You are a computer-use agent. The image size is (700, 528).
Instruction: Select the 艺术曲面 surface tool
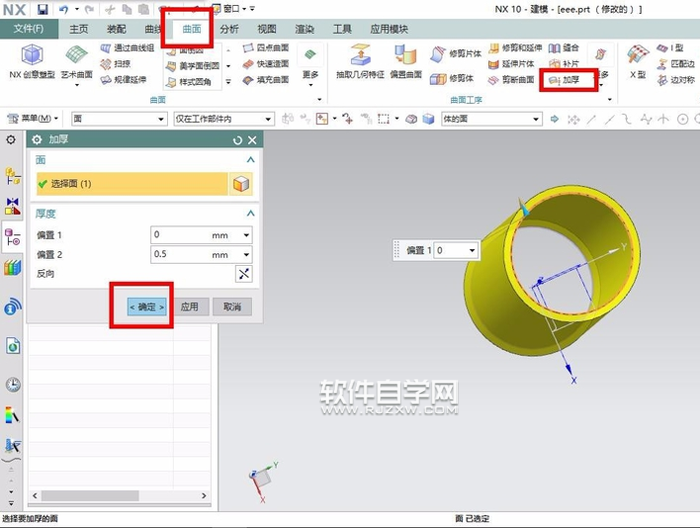pos(76,64)
